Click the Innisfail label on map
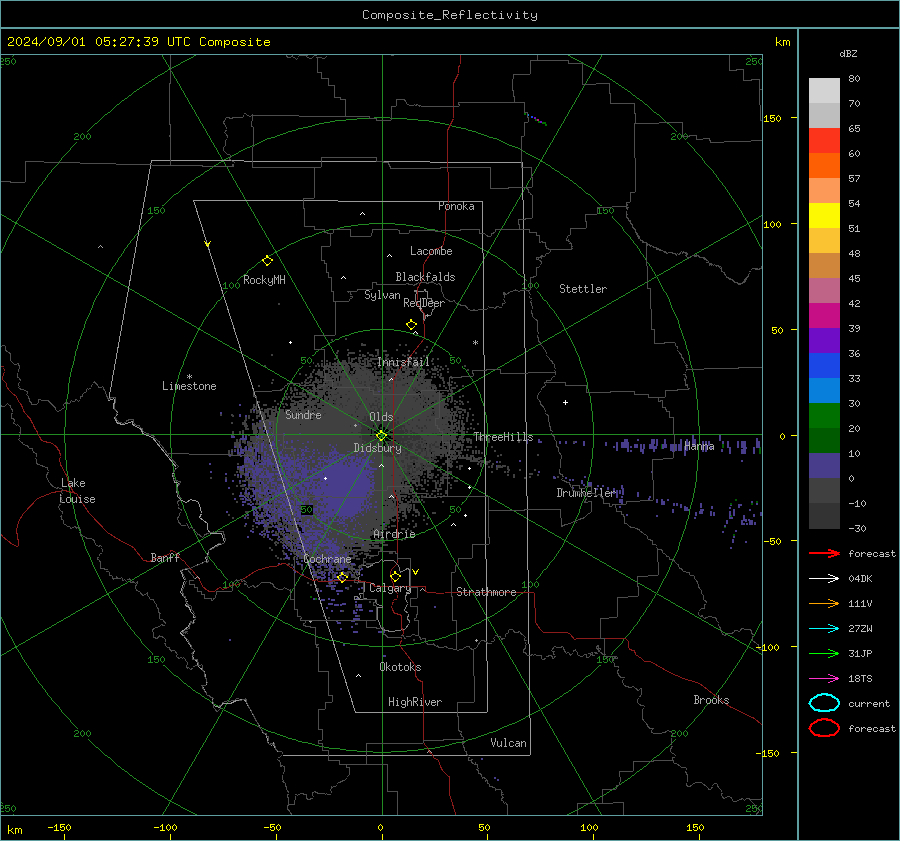The width and height of the screenshot is (900, 841). click(x=404, y=362)
